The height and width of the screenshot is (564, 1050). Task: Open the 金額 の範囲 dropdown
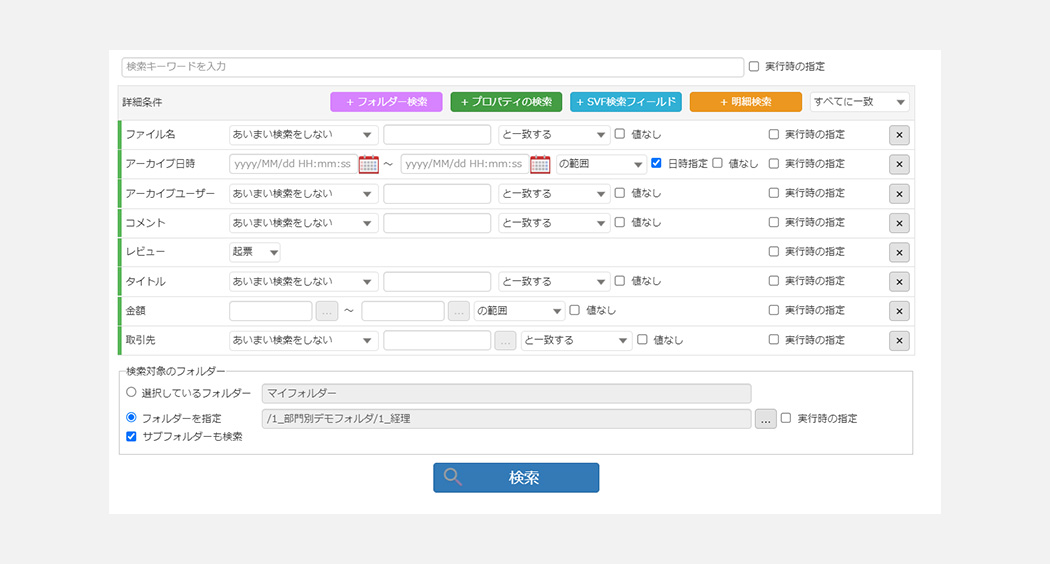pyautogui.click(x=519, y=311)
